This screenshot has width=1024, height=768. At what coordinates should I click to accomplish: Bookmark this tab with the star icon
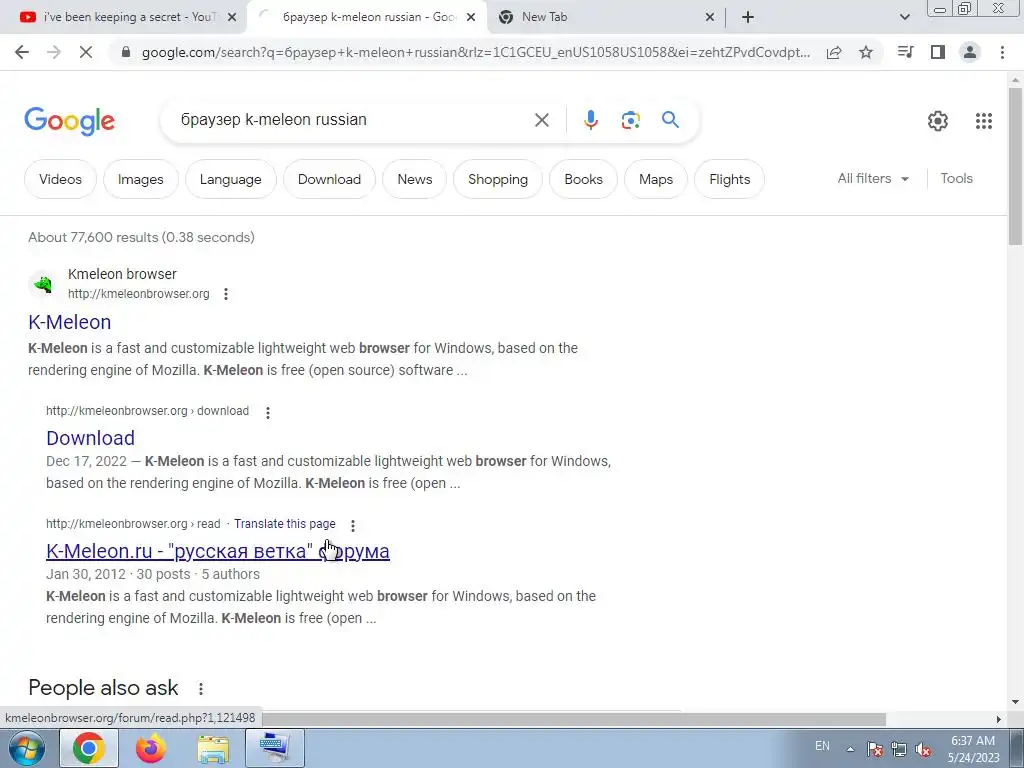866,52
